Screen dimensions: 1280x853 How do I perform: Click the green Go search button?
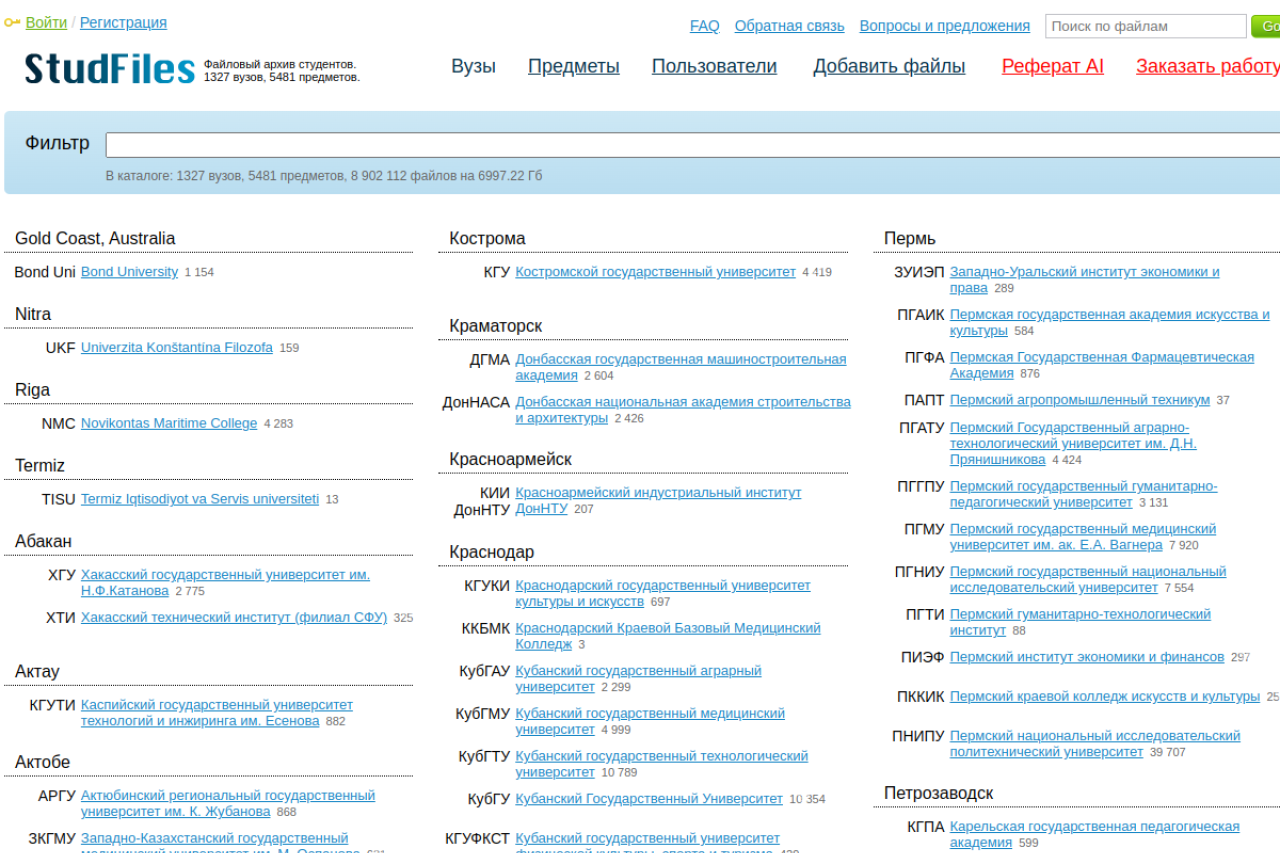coord(1265,26)
